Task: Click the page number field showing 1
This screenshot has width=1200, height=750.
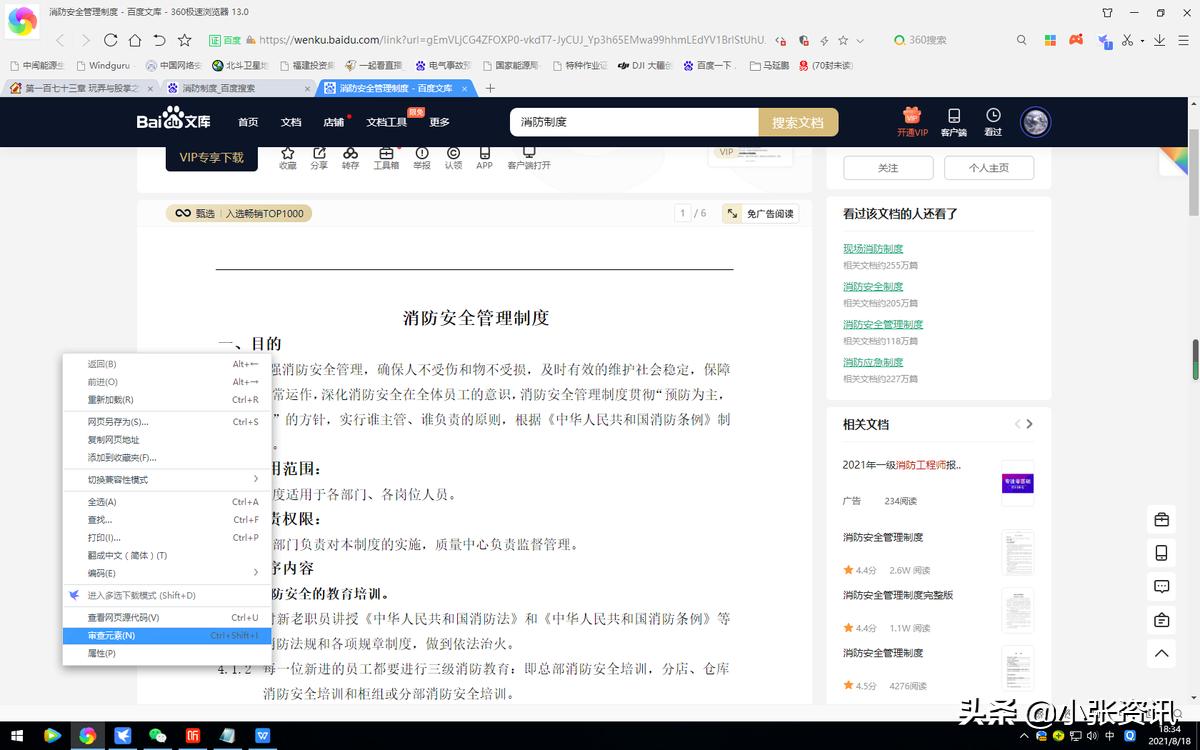Action: (681, 213)
